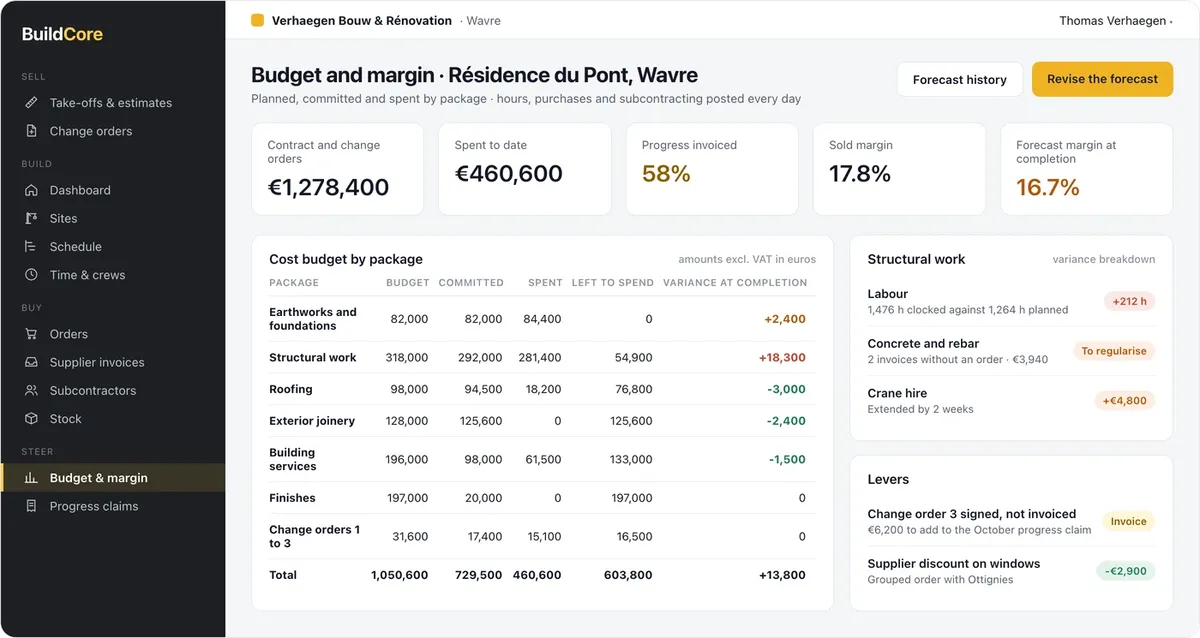
Task: Go to Change orders
Action: 112,131
